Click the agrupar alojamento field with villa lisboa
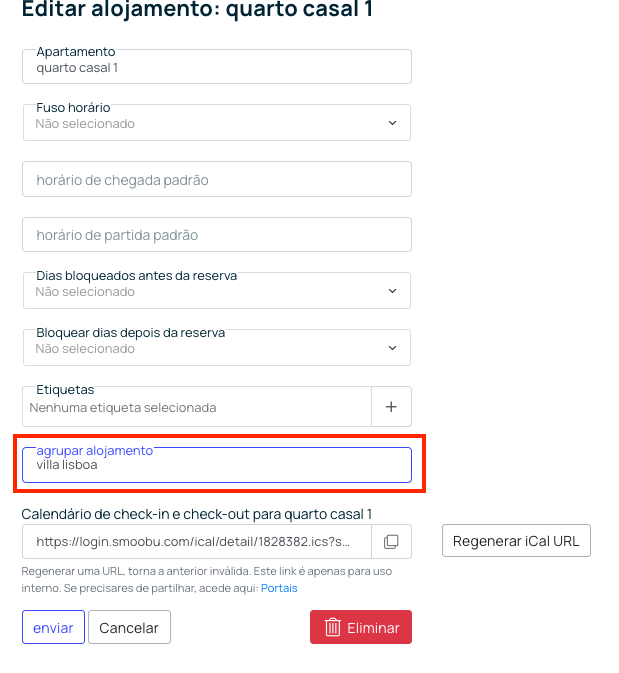The image size is (619, 673). point(217,465)
